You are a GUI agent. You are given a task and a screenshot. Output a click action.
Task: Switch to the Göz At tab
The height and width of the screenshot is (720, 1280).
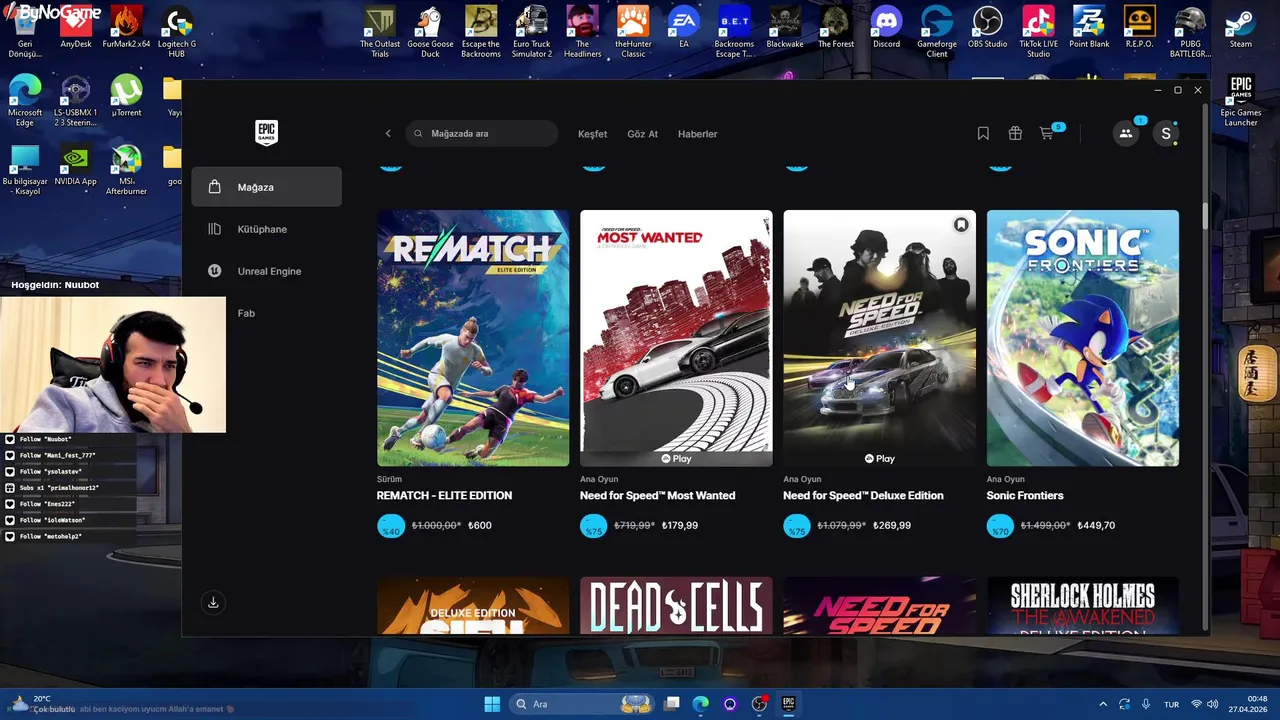point(642,134)
